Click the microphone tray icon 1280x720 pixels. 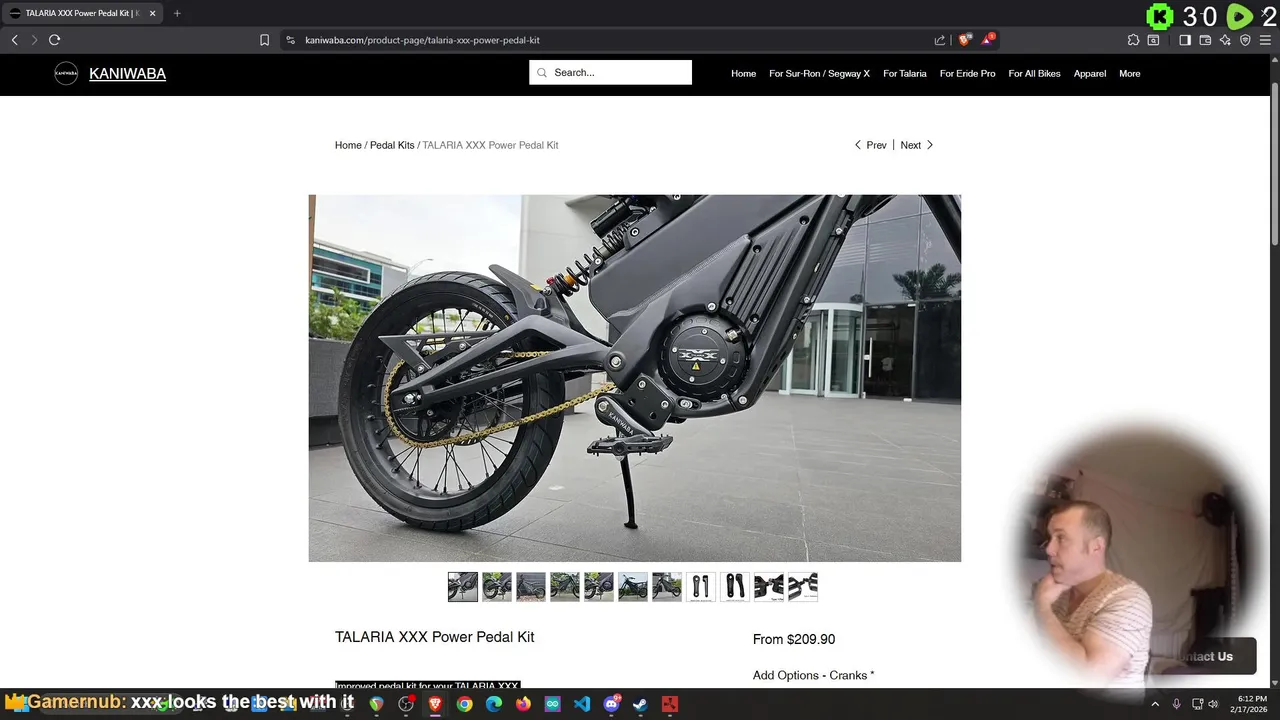click(1177, 704)
